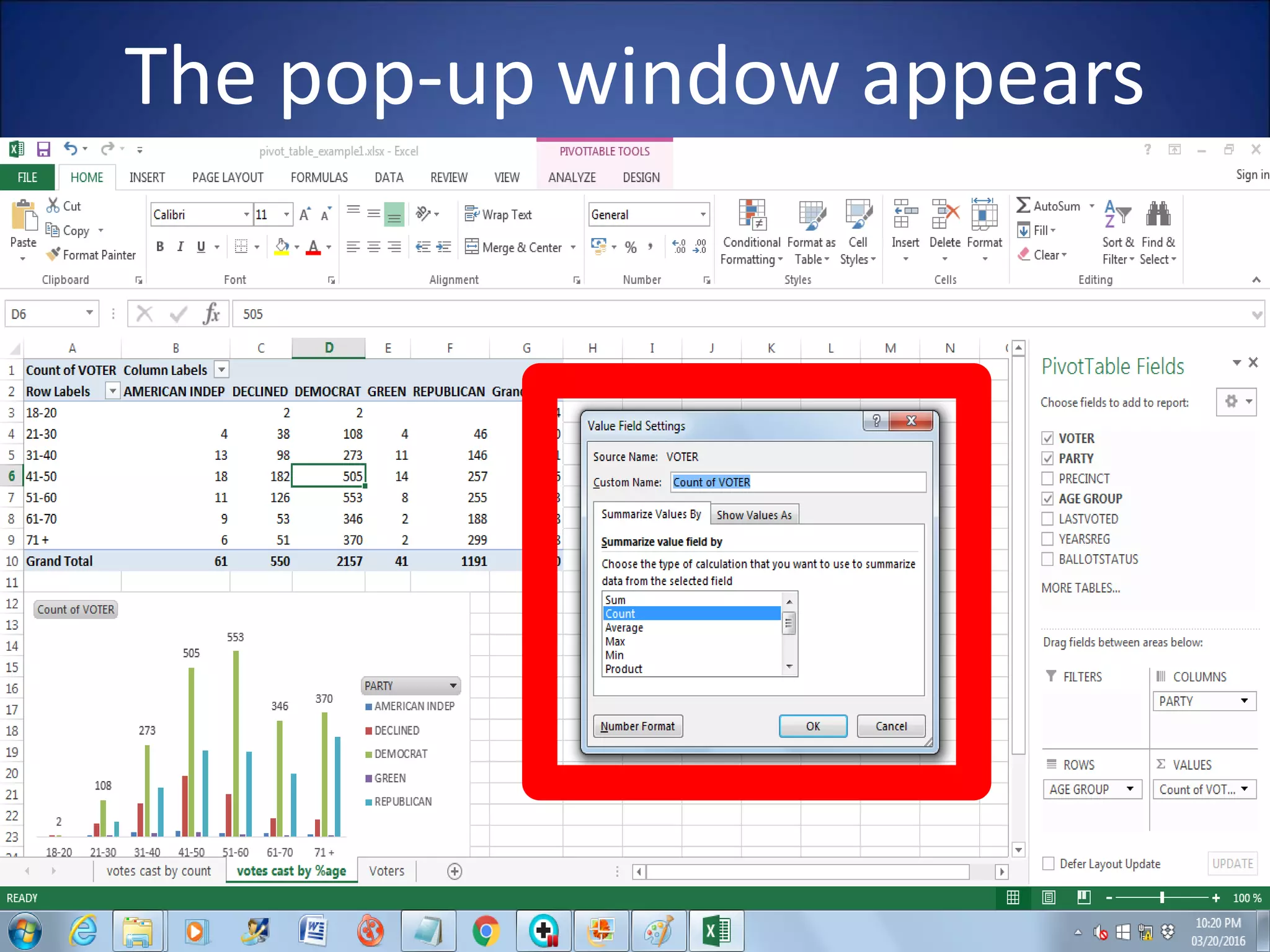Click Decrease Font Size icon
The height and width of the screenshot is (952, 1270).
point(326,214)
